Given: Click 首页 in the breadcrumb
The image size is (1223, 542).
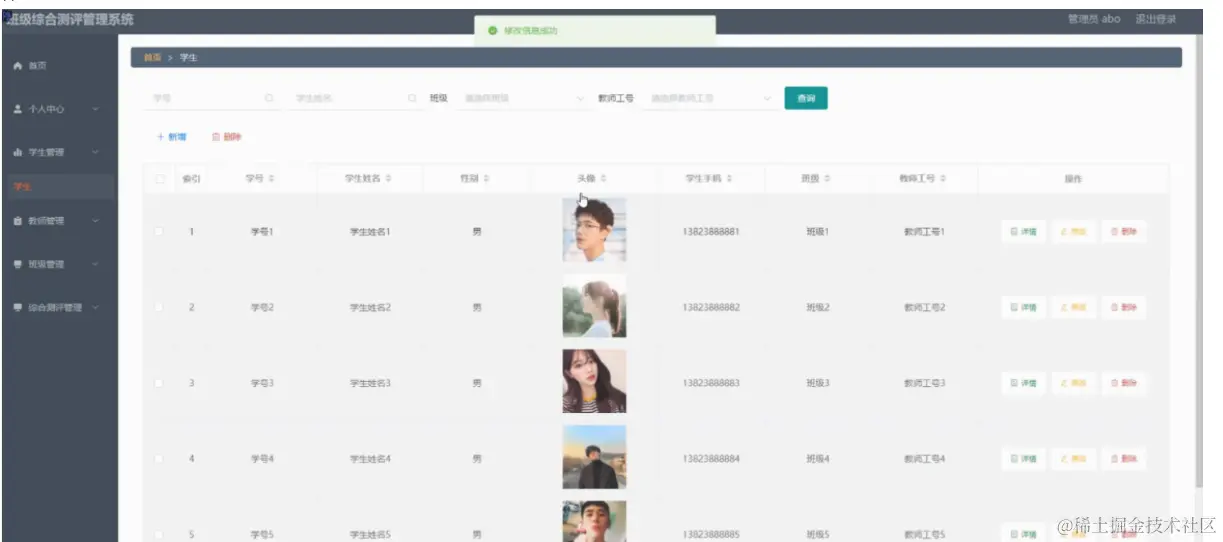Looking at the screenshot, I should [152, 57].
